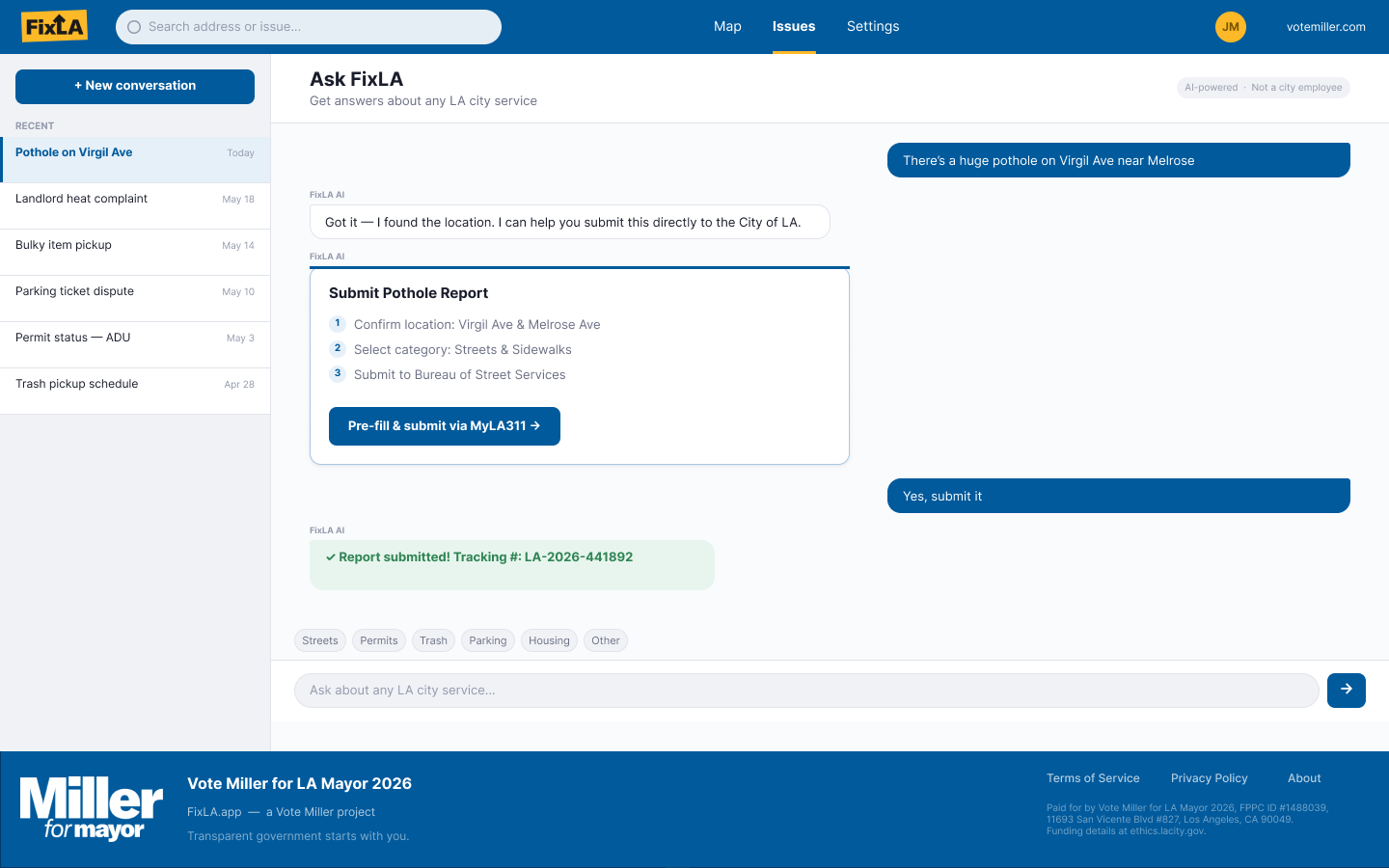
Task: Open the Map tab
Action: click(727, 27)
